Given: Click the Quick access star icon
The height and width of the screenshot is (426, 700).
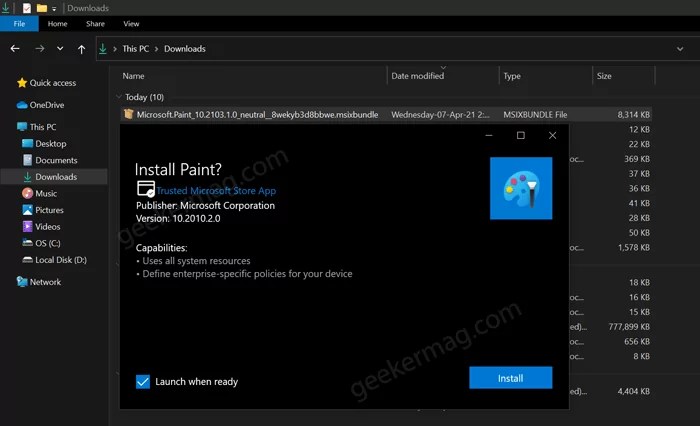Looking at the screenshot, I should (x=22, y=83).
